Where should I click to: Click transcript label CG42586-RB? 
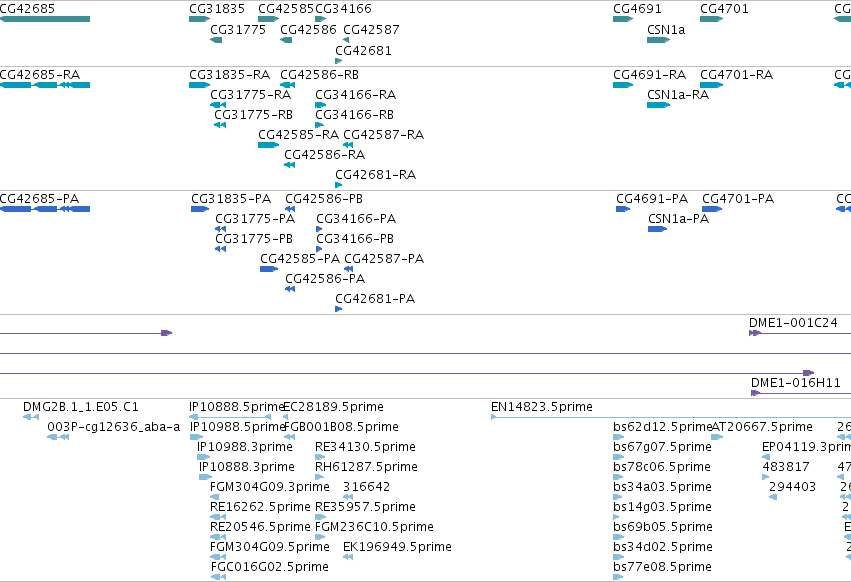pyautogui.click(x=320, y=74)
